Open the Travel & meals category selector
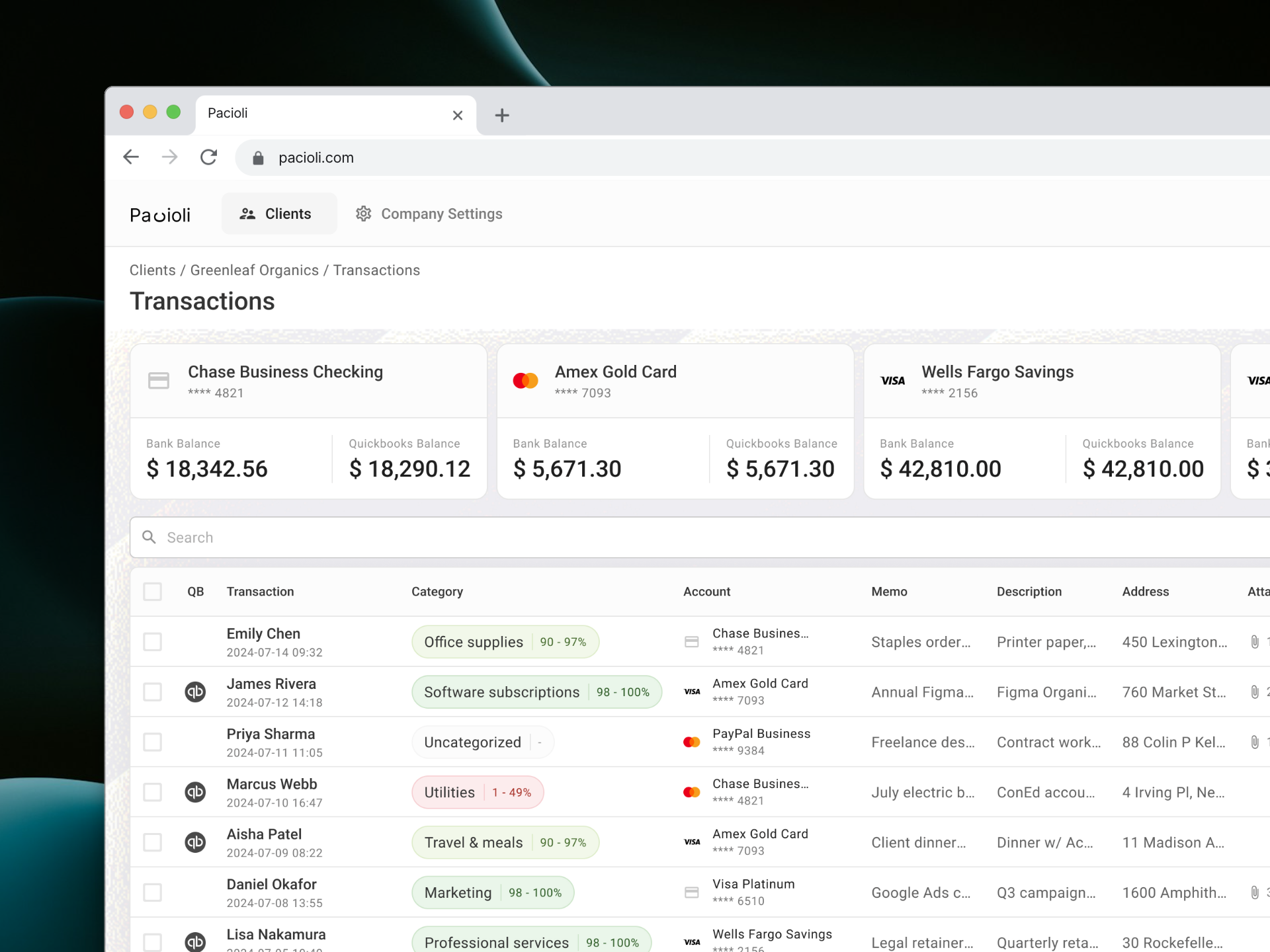The width and height of the screenshot is (1270, 952). (x=505, y=843)
